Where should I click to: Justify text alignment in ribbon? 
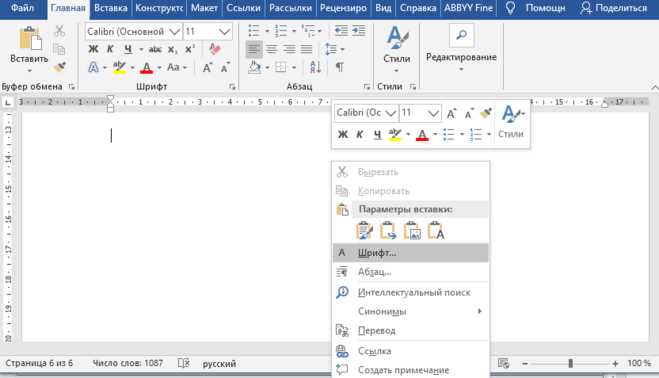tap(306, 50)
